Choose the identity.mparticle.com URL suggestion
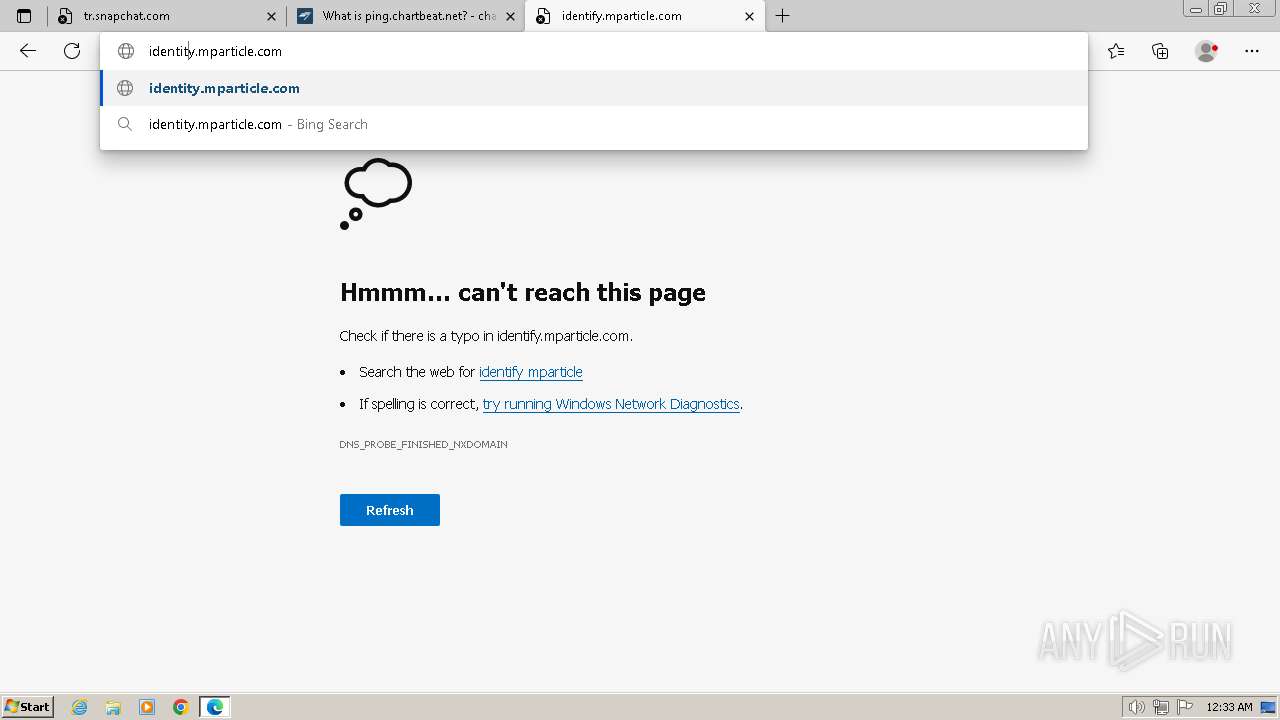Screen dimensions: 1280x720 594,88
